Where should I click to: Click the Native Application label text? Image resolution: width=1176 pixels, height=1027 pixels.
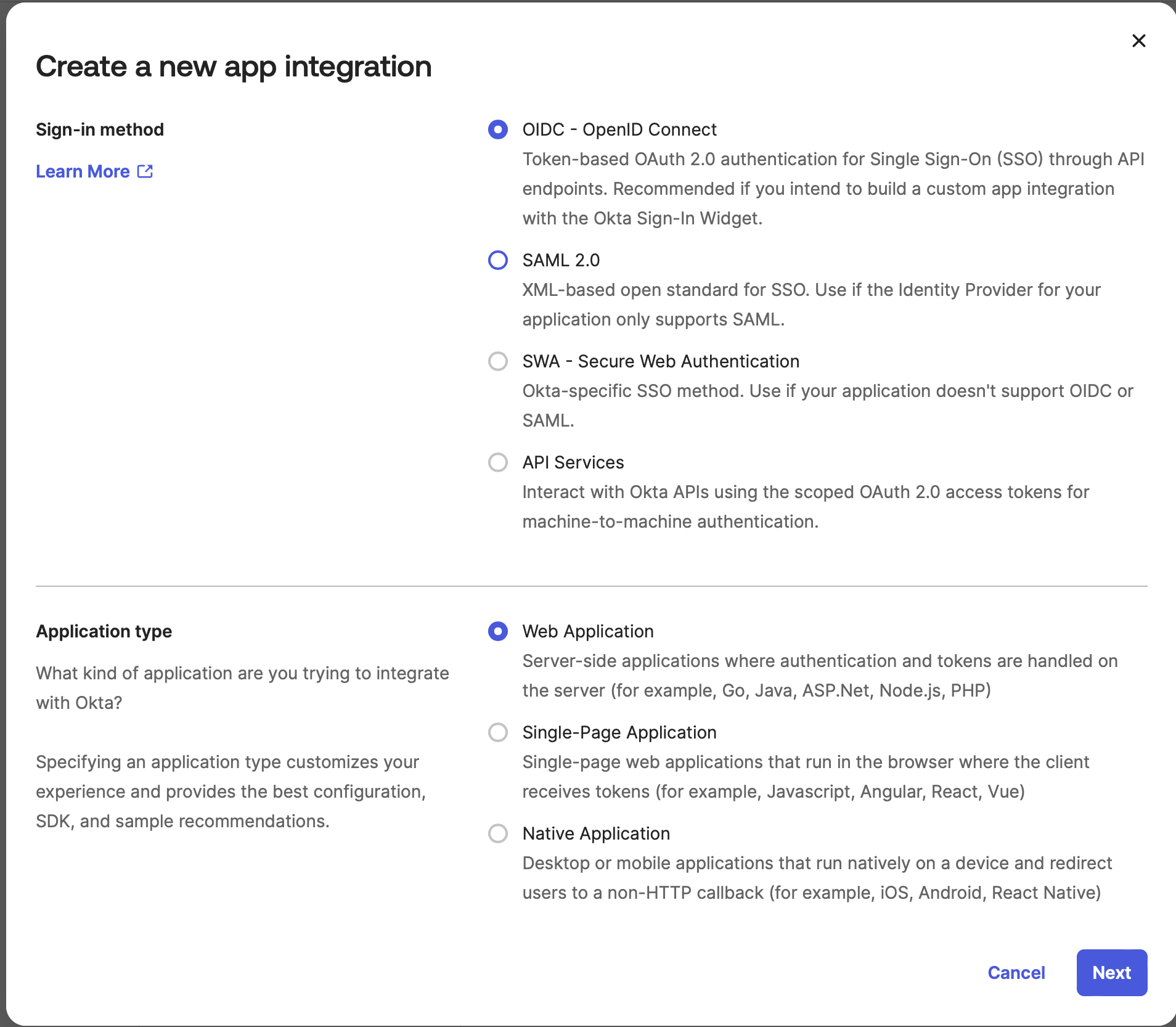[x=595, y=833]
